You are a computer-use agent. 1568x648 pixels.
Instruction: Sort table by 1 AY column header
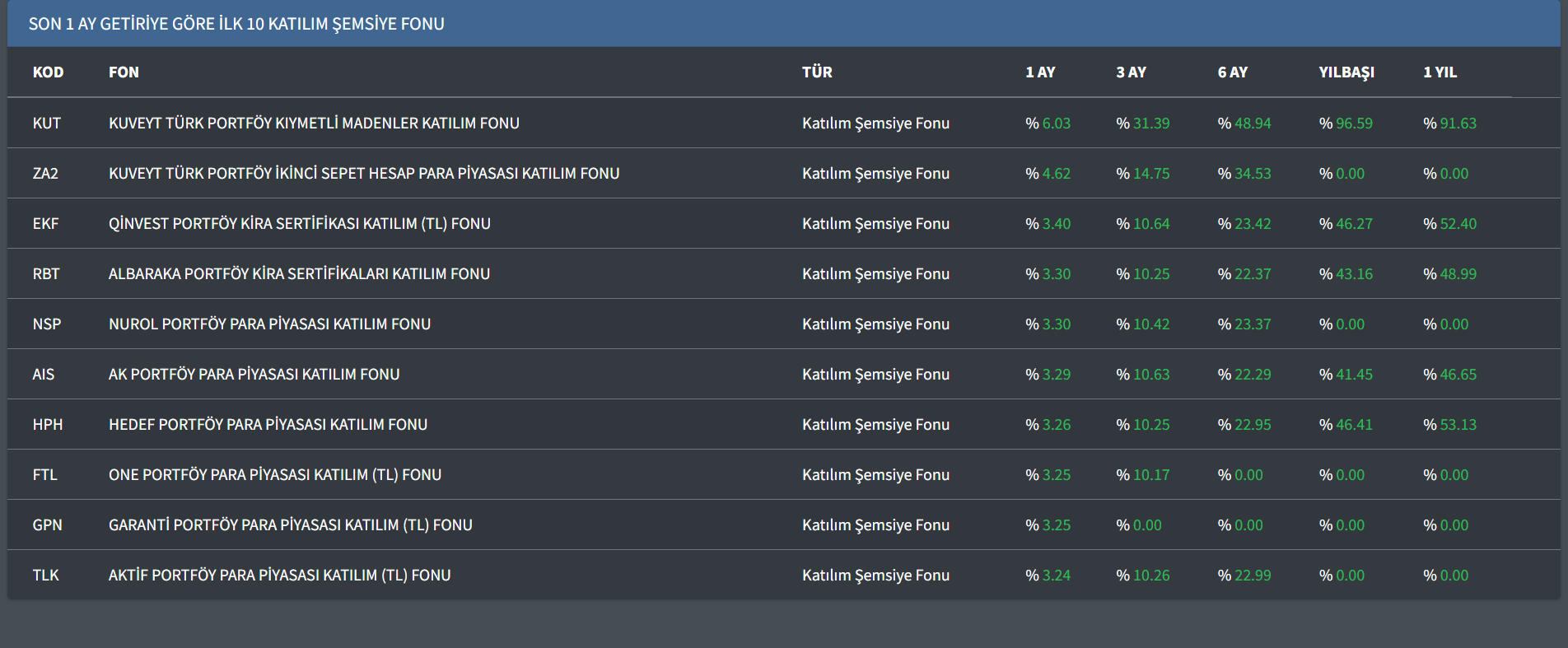pyautogui.click(x=1040, y=72)
